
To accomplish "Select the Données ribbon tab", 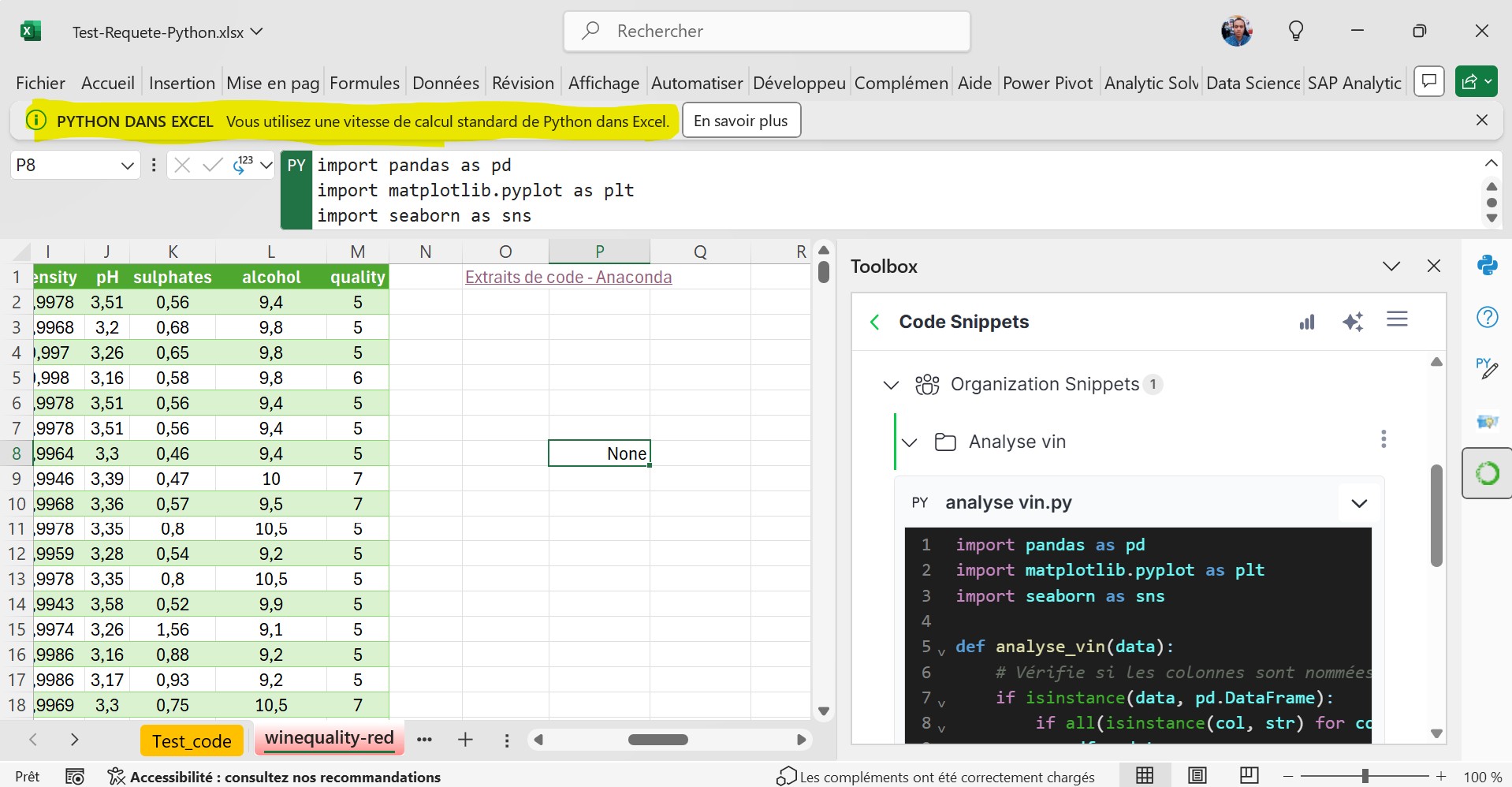I will pos(445,83).
